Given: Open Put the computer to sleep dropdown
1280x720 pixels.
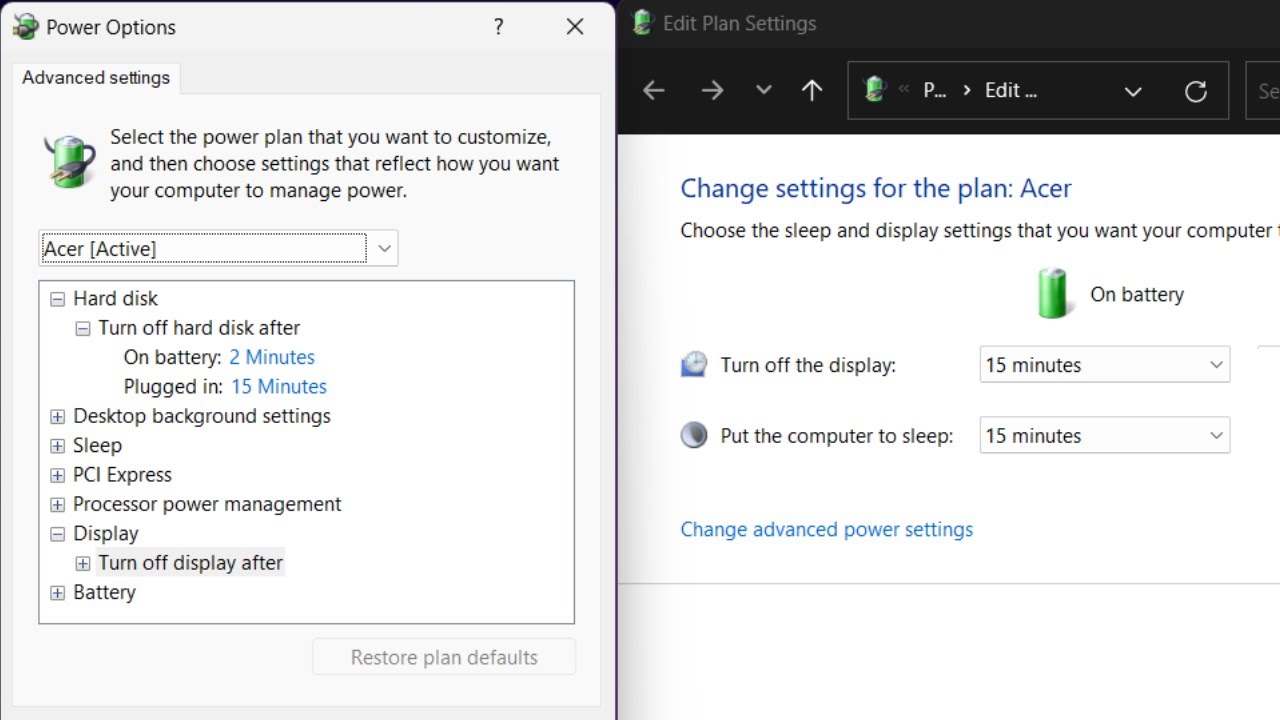Looking at the screenshot, I should (x=1104, y=436).
